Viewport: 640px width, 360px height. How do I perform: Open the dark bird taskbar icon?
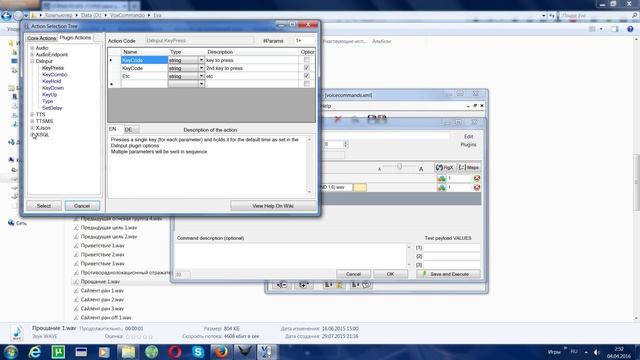coord(244,352)
